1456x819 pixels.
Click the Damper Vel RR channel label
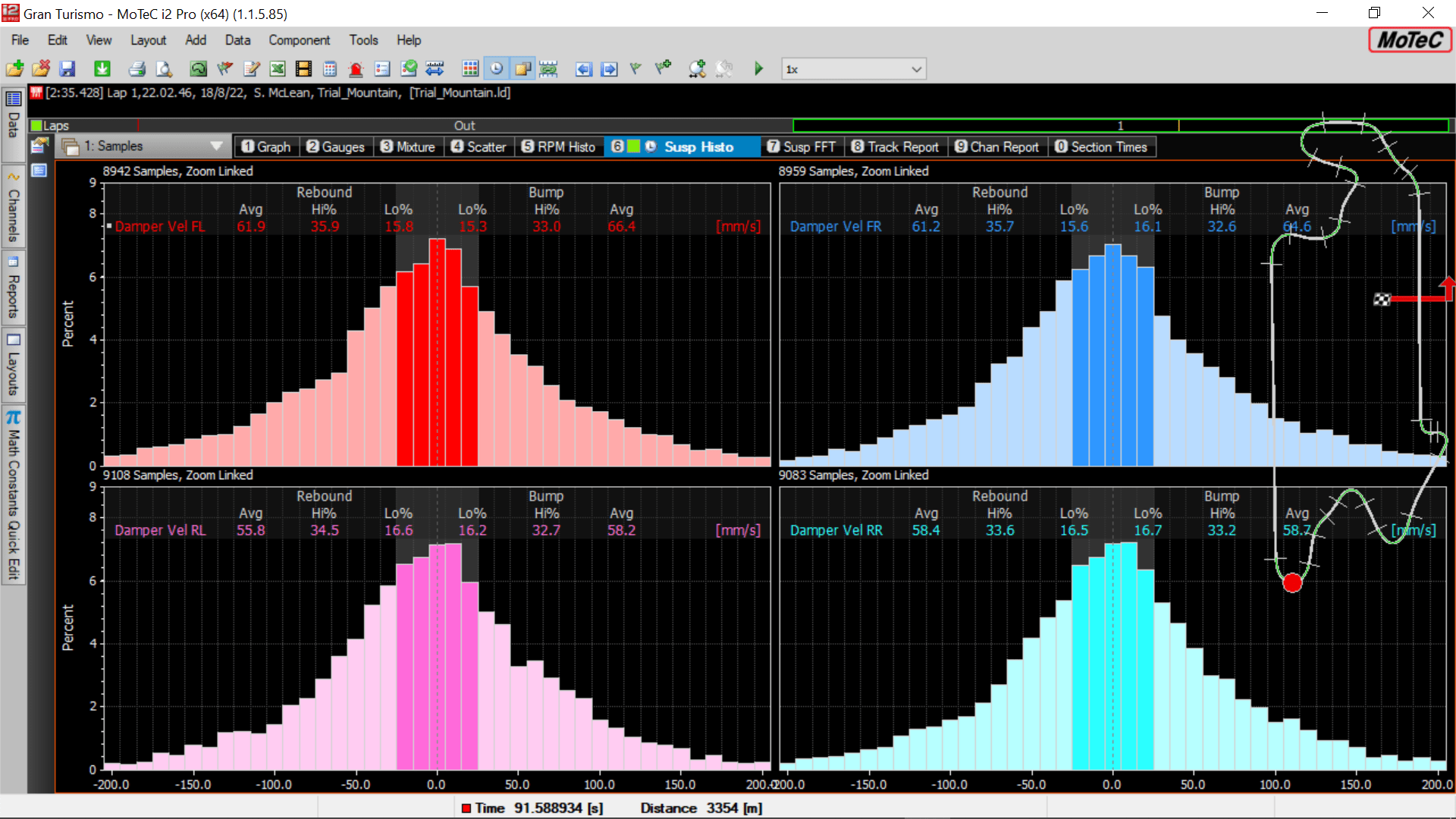[x=836, y=530]
